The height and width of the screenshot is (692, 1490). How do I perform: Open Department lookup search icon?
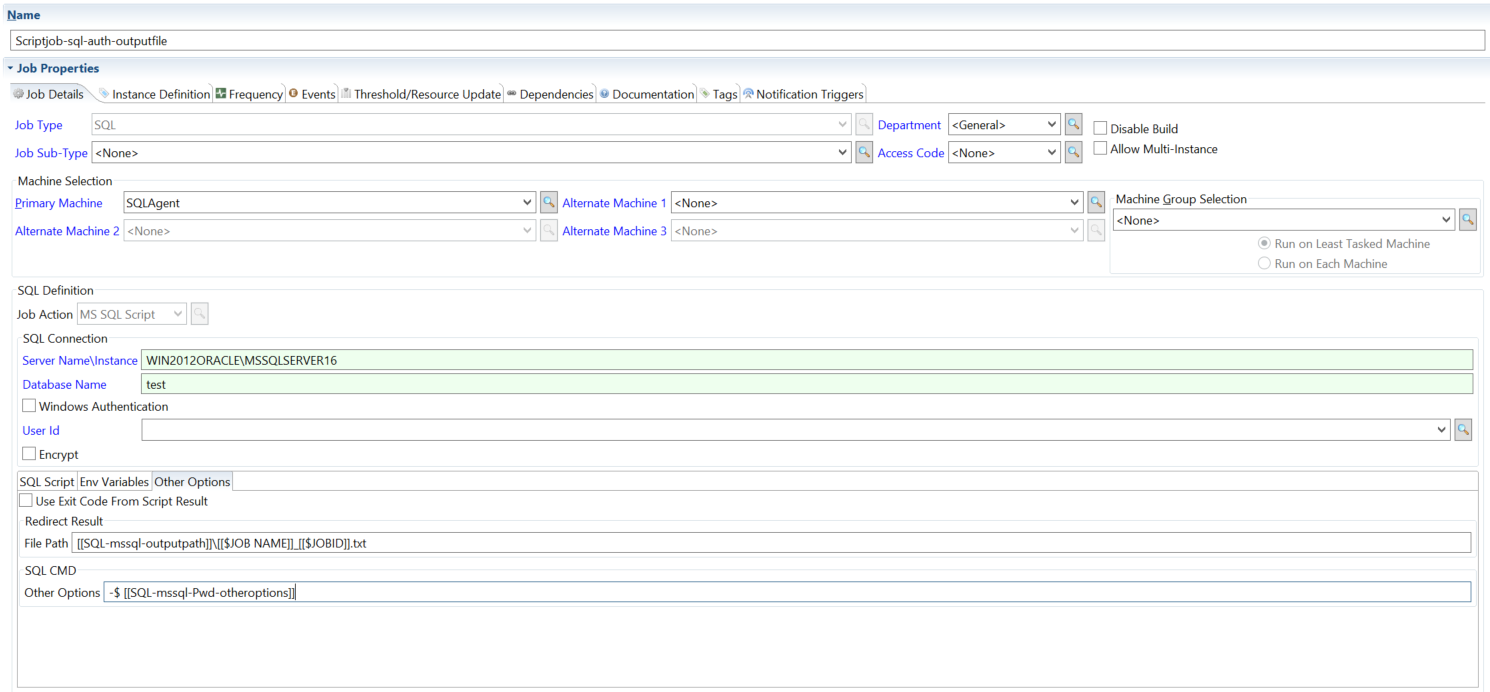pos(1074,125)
